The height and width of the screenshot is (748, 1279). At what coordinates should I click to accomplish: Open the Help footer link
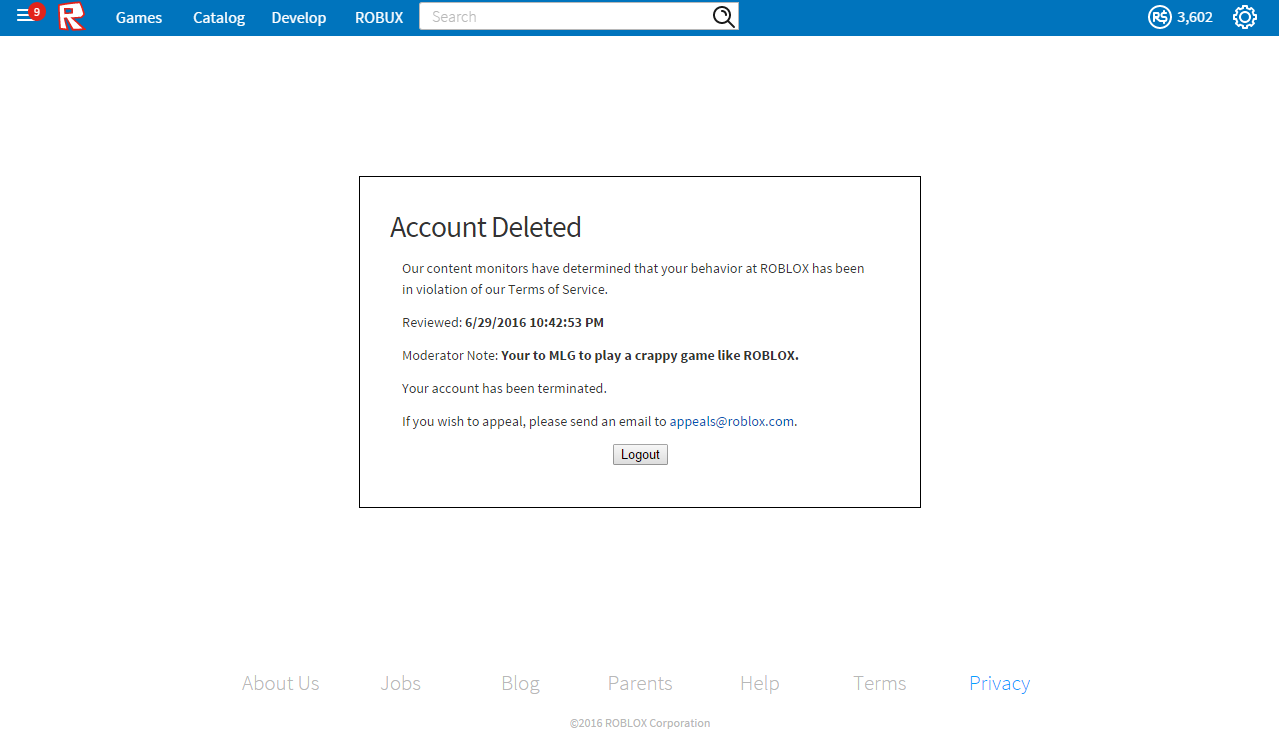click(x=760, y=683)
